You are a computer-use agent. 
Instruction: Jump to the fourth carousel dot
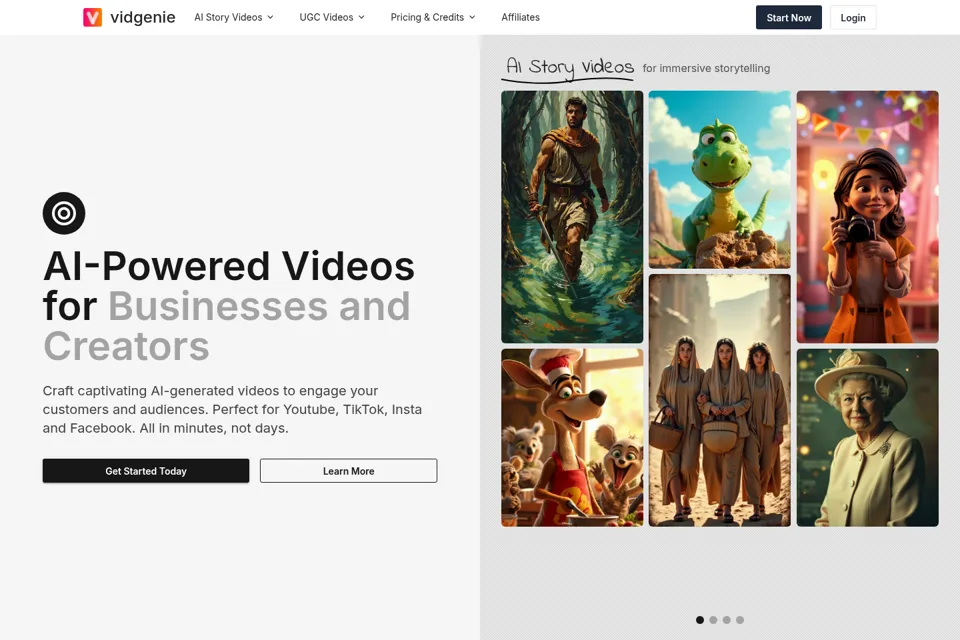[x=740, y=620]
